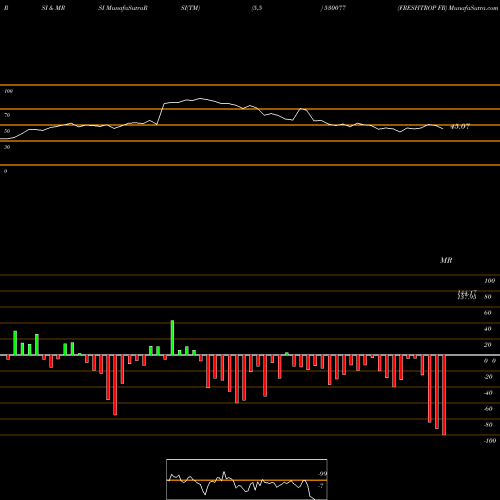The height and width of the screenshot is (500, 500).
Task: Click MR axis label -20
Action: click(x=488, y=377)
